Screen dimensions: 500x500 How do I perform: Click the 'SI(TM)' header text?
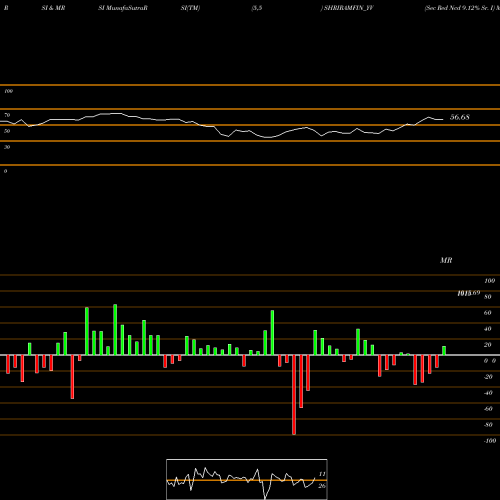[190, 8]
